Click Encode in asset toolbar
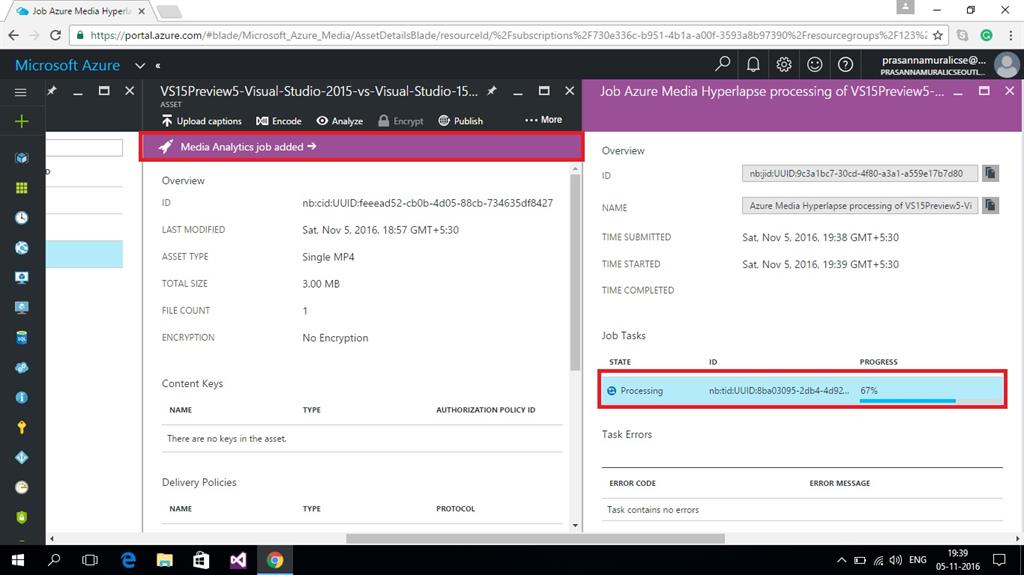 click(x=279, y=121)
